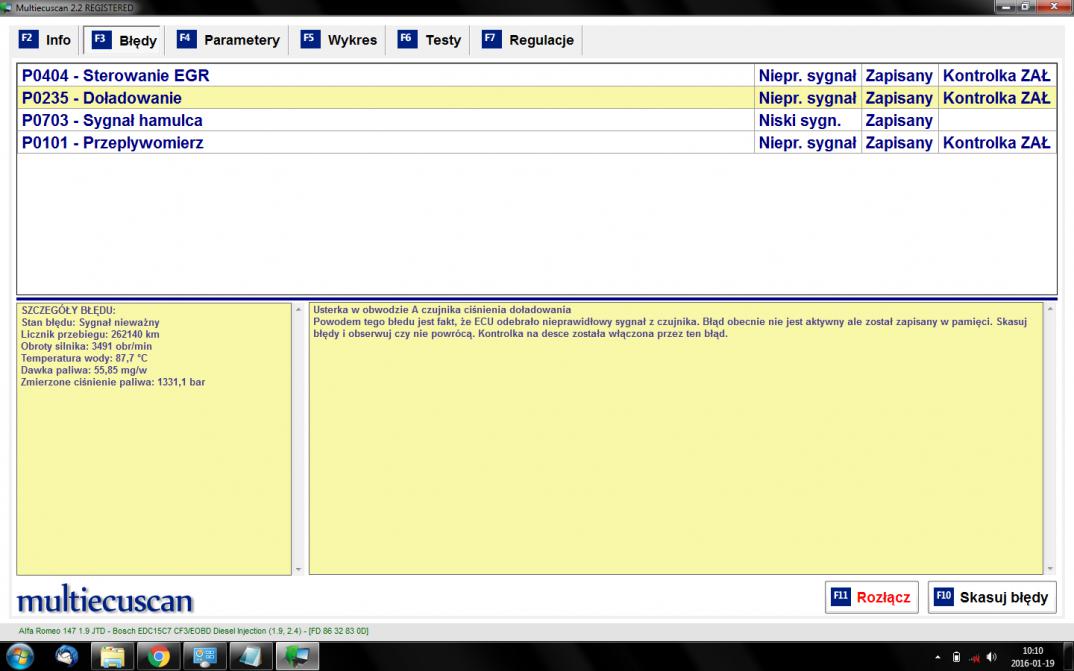
Task: Select the P0703 Sygnał hamulca error
Action: [385, 121]
